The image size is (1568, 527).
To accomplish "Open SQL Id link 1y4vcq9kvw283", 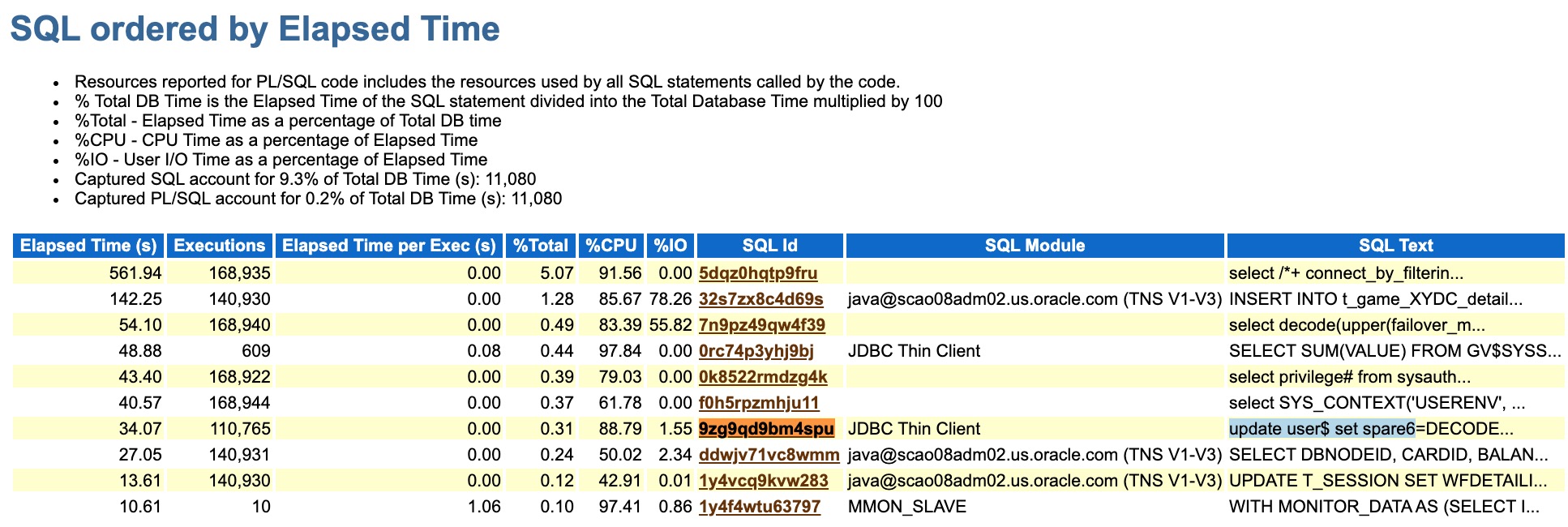I will 764,481.
